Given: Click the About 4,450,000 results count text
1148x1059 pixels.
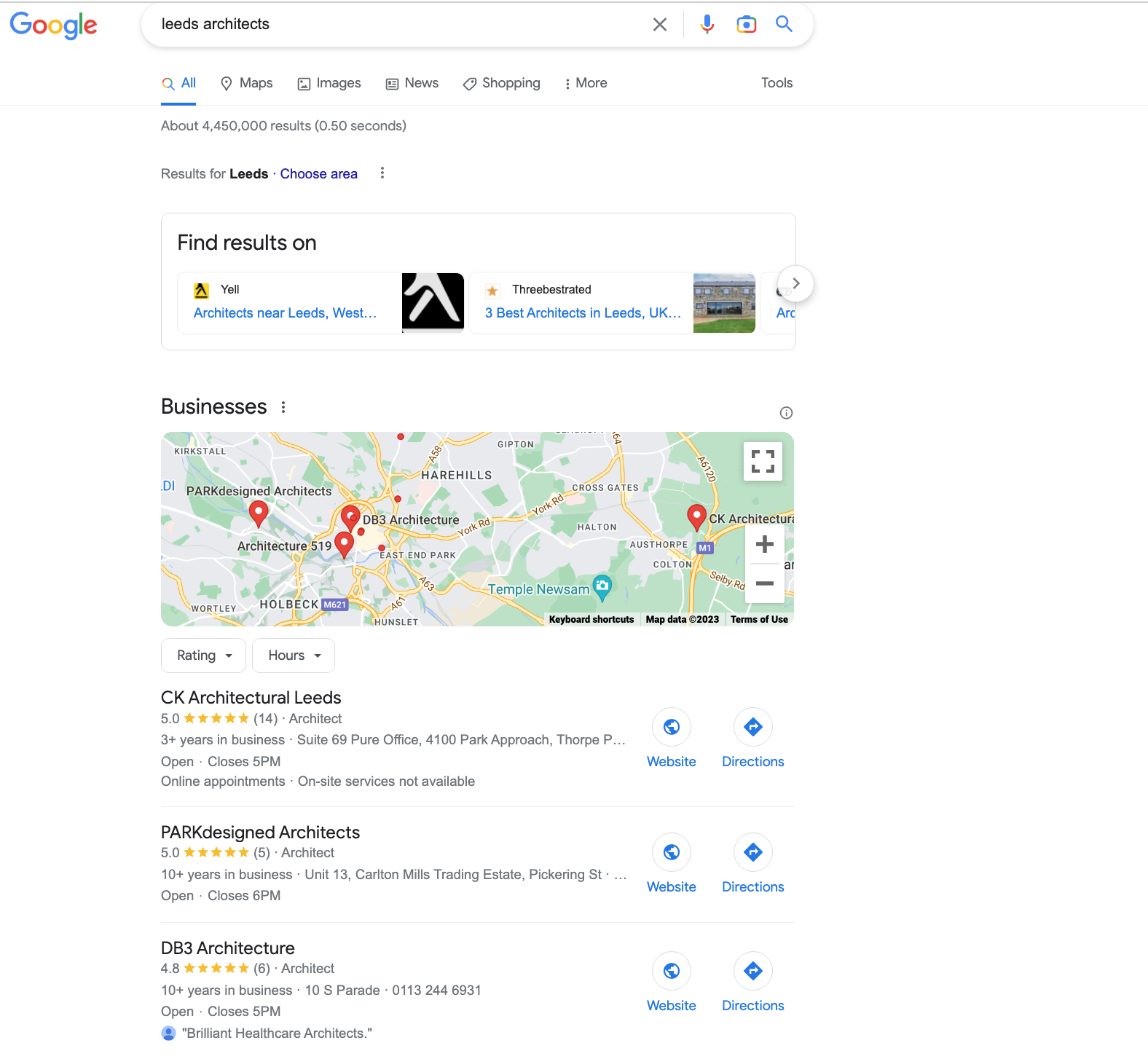Looking at the screenshot, I should (283, 126).
